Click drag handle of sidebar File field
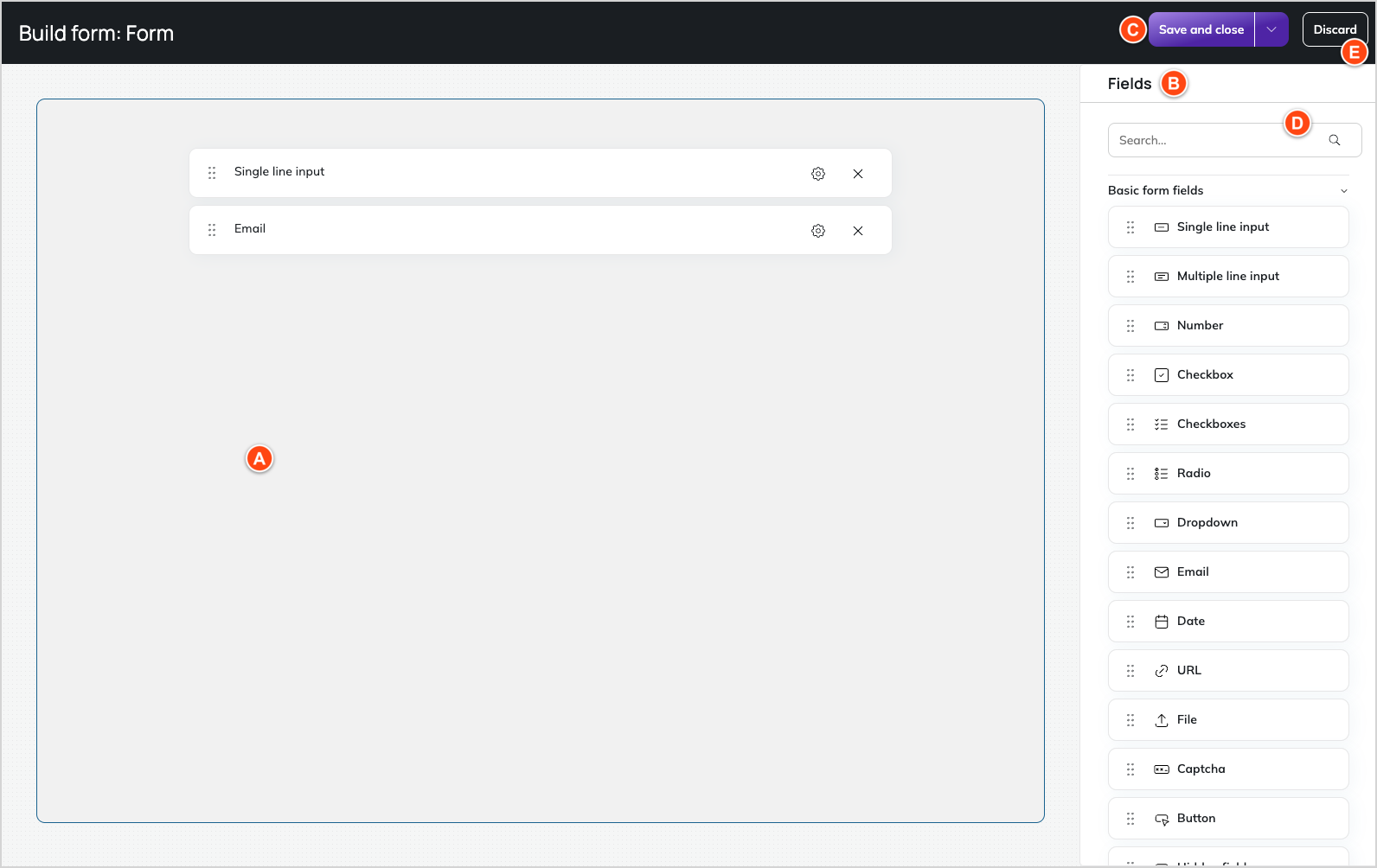1377x868 pixels. pyautogui.click(x=1130, y=720)
